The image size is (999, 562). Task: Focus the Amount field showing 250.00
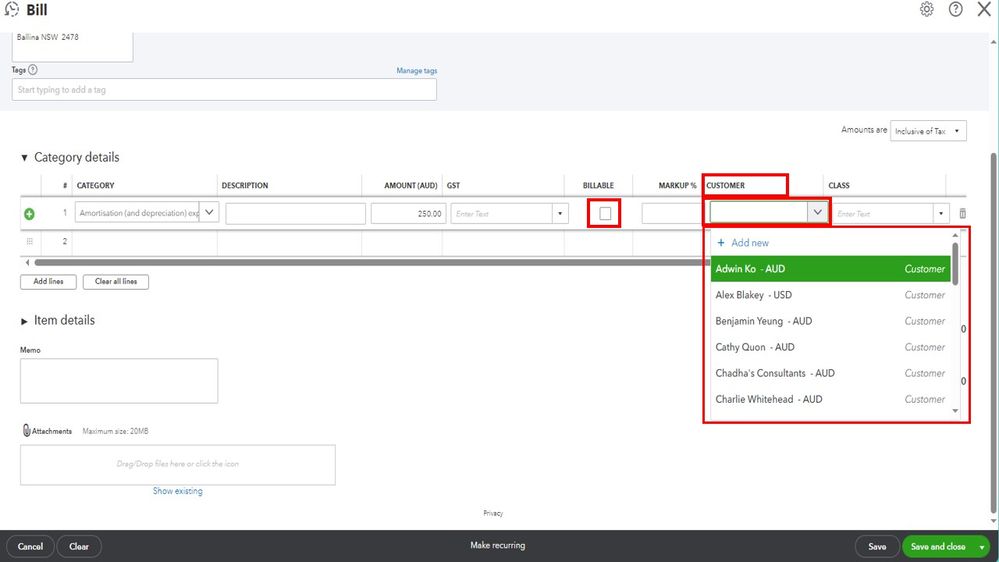pyautogui.click(x=408, y=213)
